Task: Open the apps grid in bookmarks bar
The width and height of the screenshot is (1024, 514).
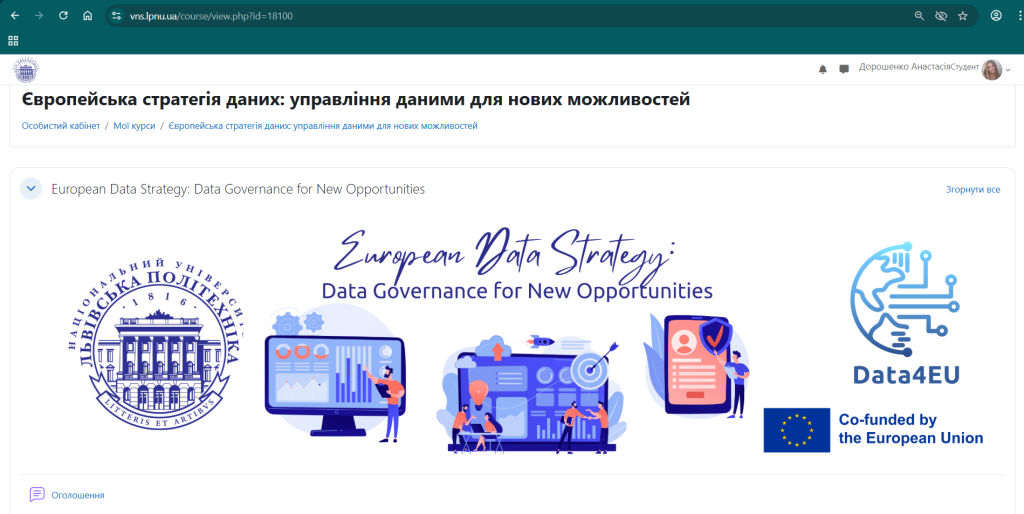Action: (13, 41)
